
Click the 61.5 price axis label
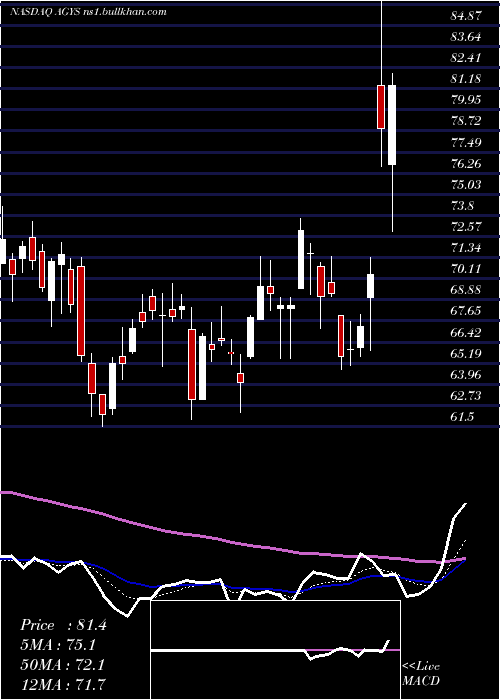(x=462, y=417)
